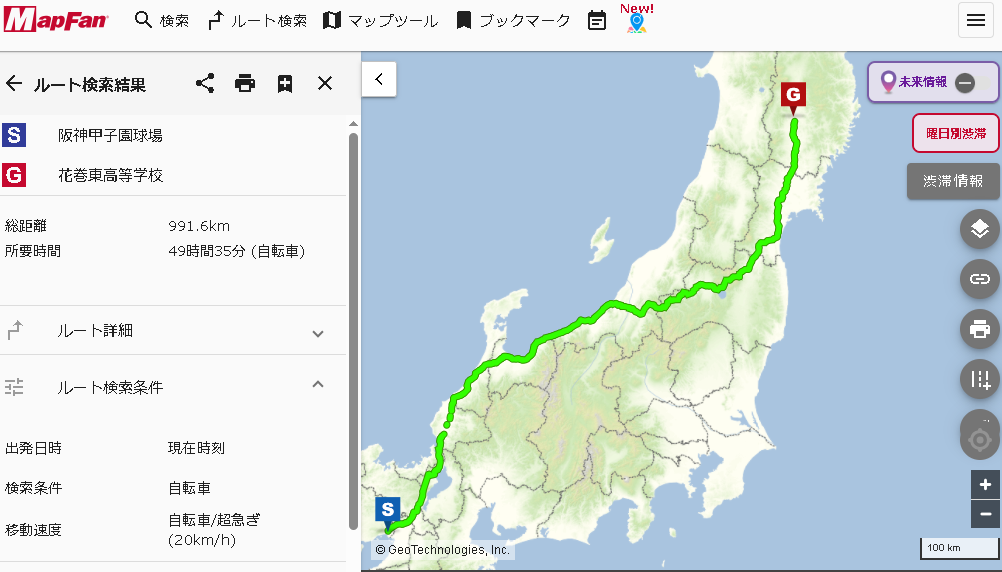
Task: Open the ルート検索 menu
Action: click(x=257, y=20)
